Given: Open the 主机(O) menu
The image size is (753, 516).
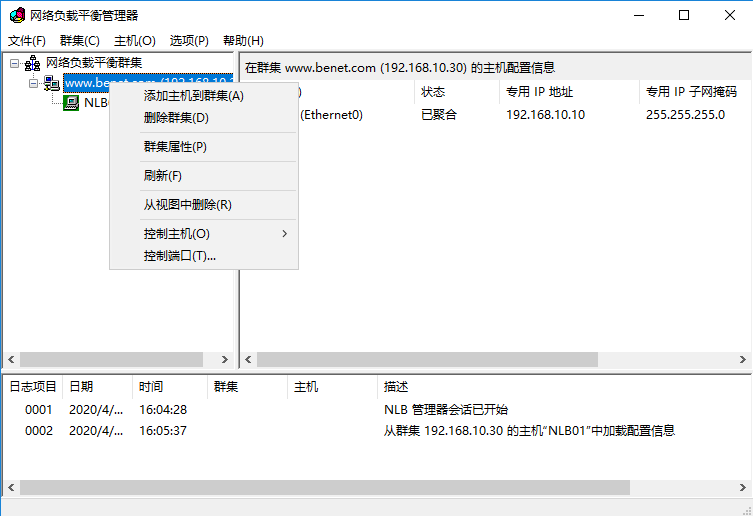Looking at the screenshot, I should coord(134,41).
